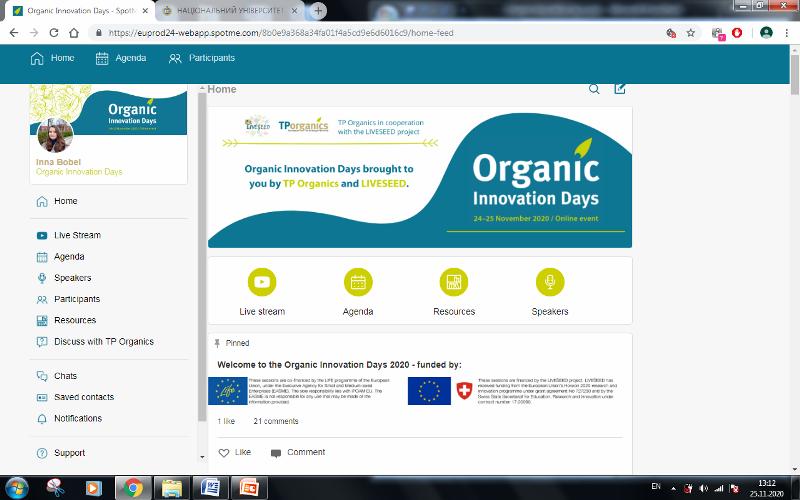Open Chrome from the taskbar

pyautogui.click(x=134, y=488)
